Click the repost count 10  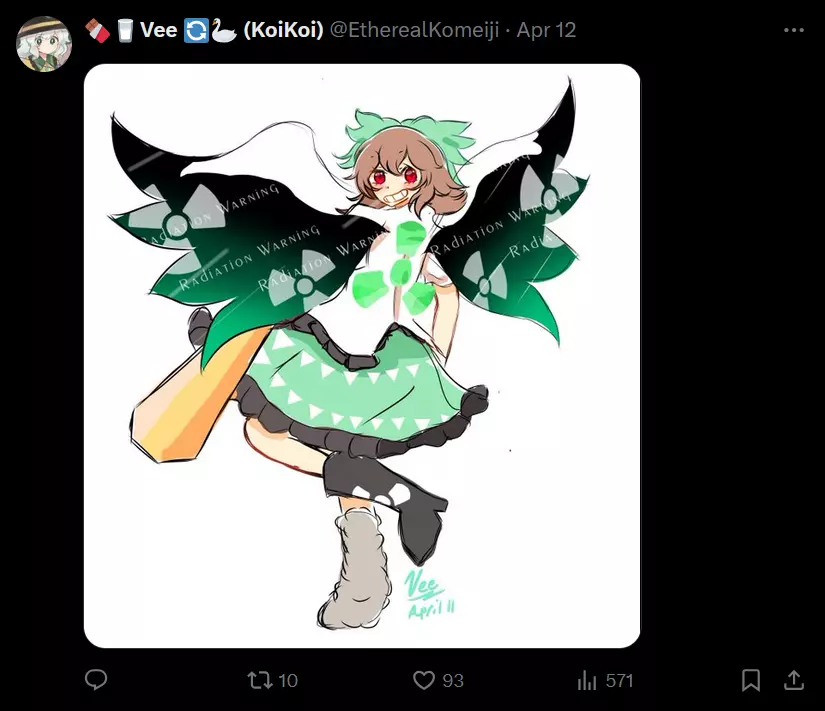coord(288,680)
